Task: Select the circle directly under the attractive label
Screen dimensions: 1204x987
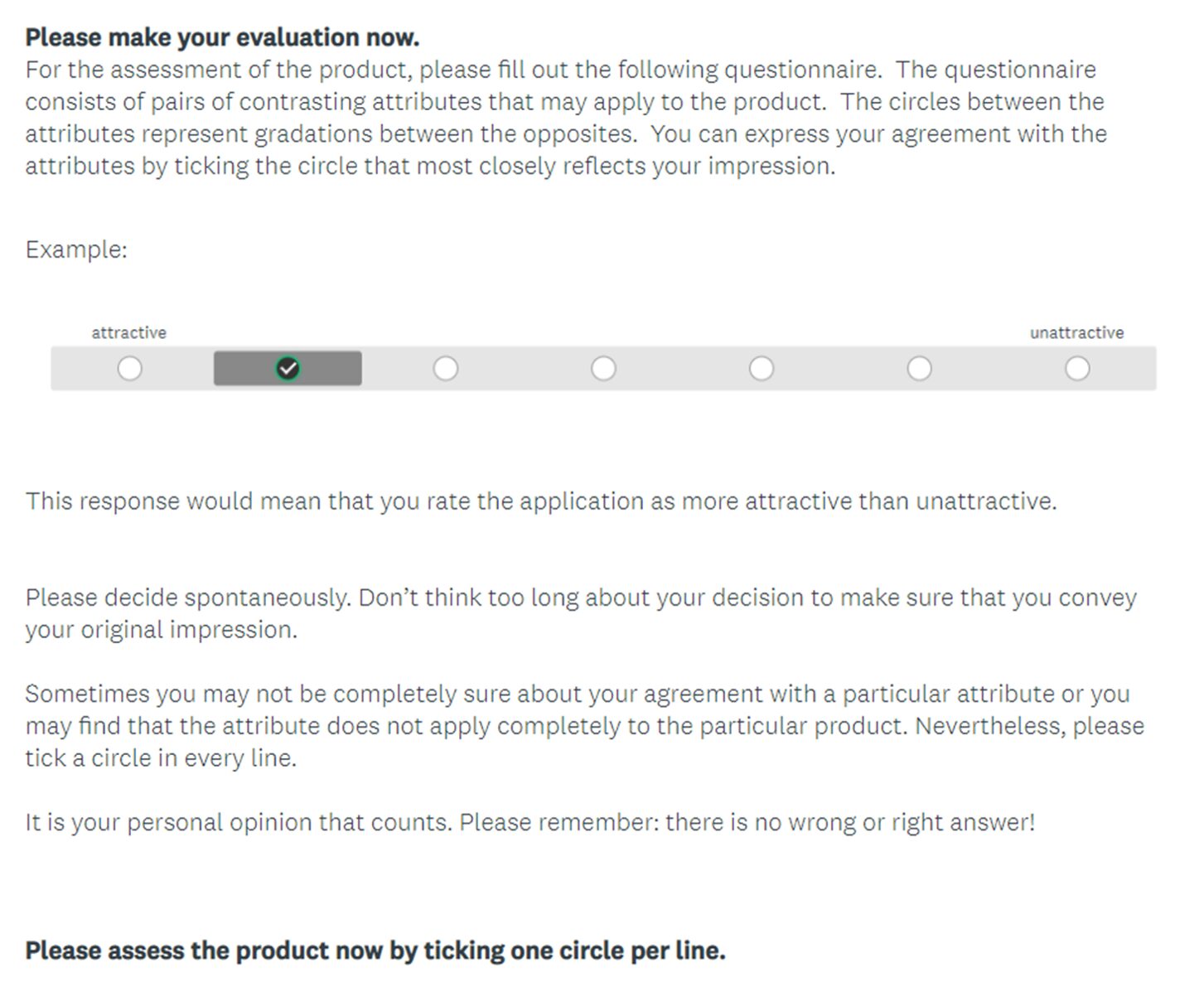Action: pyautogui.click(x=129, y=367)
